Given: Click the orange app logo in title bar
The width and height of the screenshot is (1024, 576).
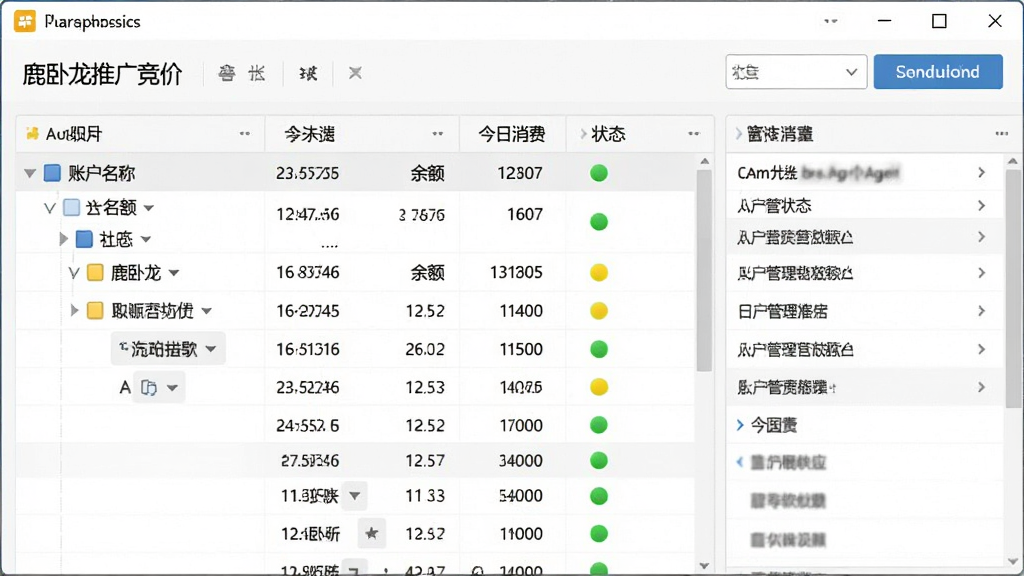Looking at the screenshot, I should 25,21.
